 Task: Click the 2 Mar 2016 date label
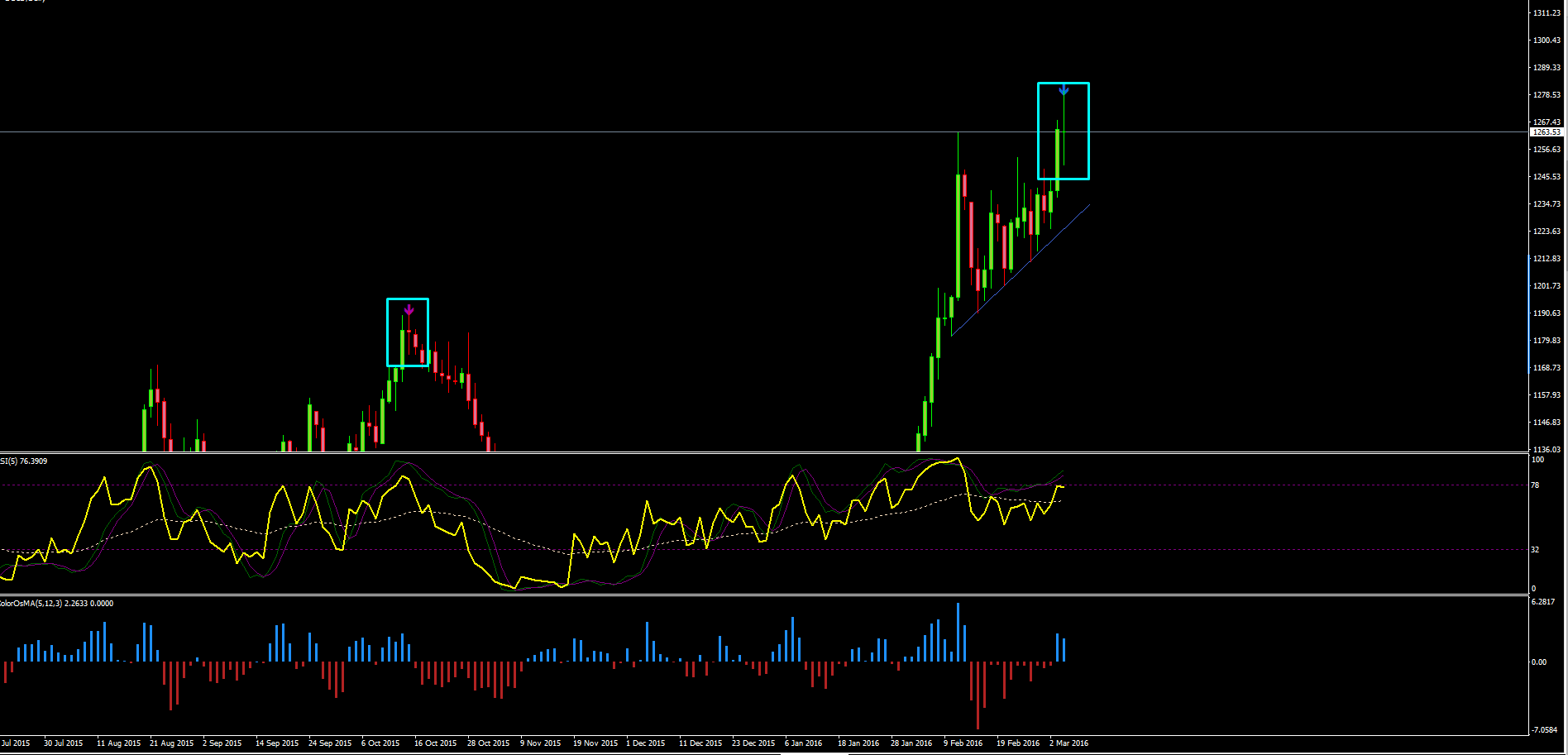click(x=1068, y=743)
